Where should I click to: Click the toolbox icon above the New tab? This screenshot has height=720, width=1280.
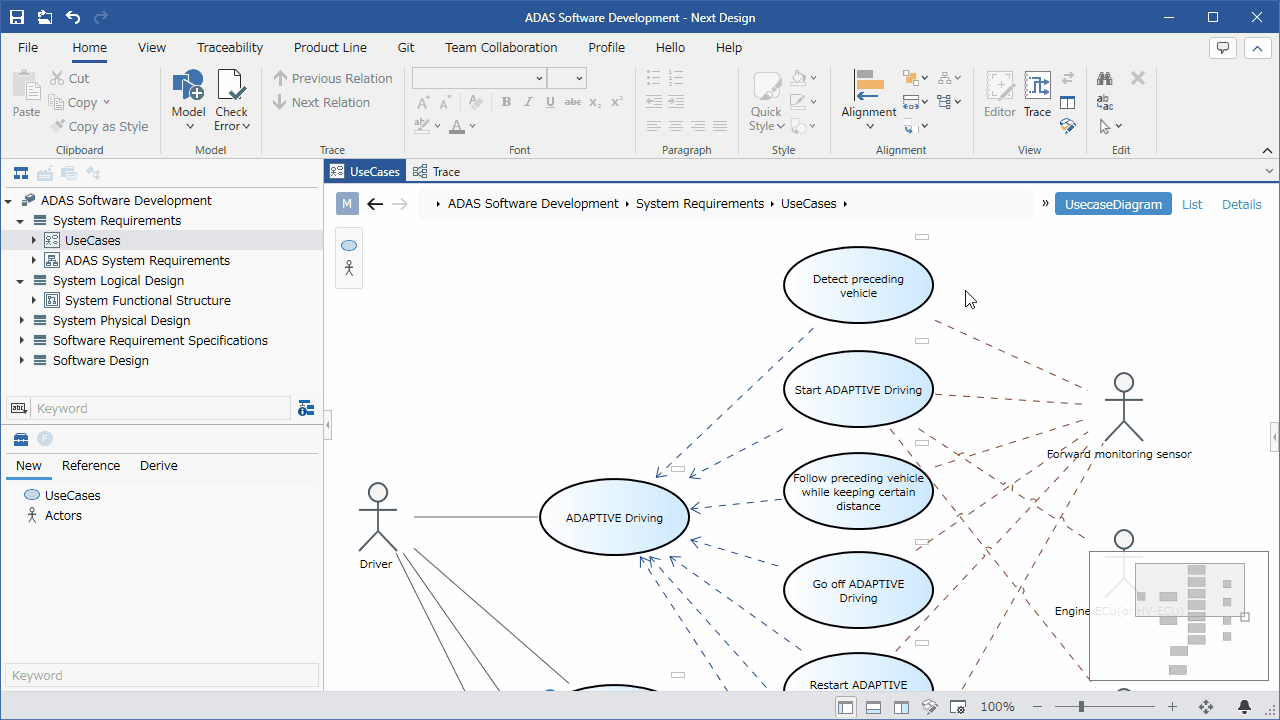[20, 439]
